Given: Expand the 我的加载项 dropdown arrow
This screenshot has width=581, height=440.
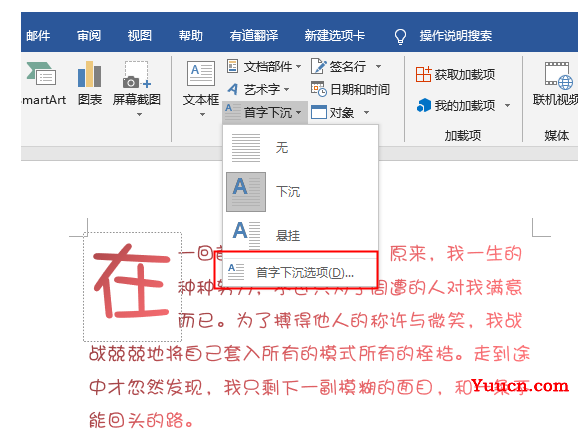Looking at the screenshot, I should [x=507, y=106].
